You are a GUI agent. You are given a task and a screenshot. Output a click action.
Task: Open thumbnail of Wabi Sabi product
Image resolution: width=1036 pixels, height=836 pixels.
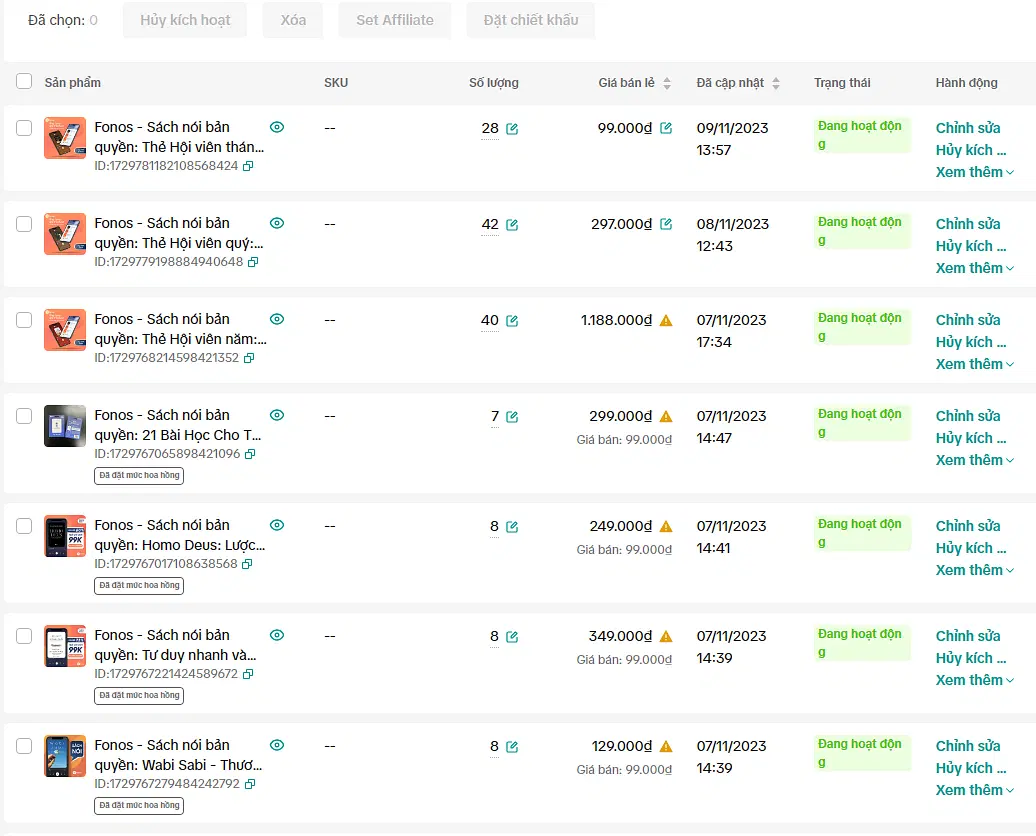click(x=65, y=756)
